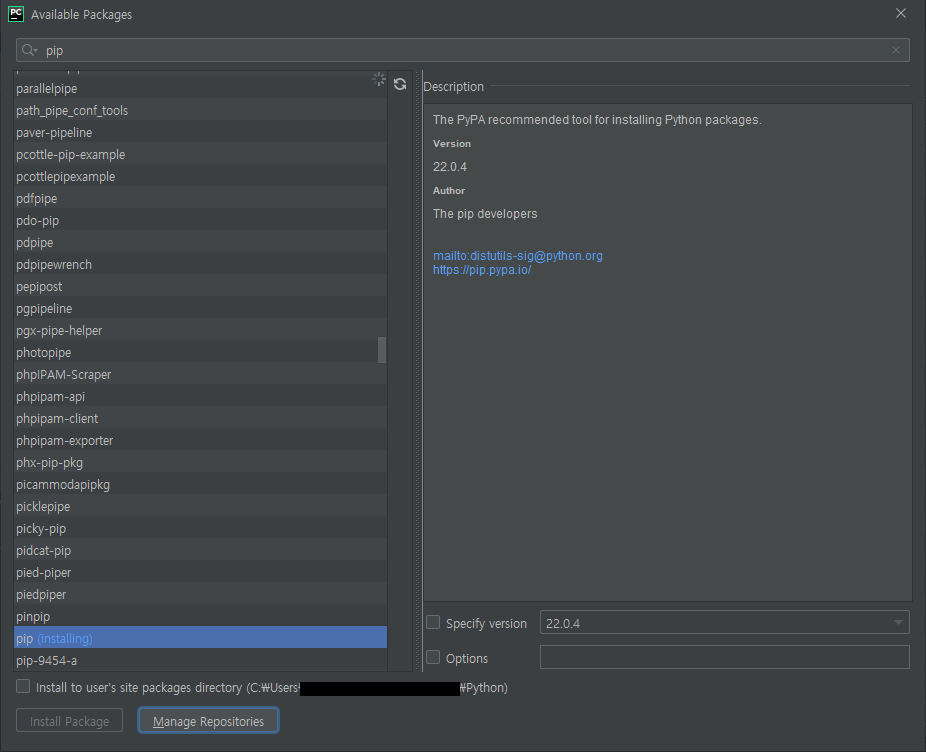The height and width of the screenshot is (752, 926).
Task: Select the paver-pipeline package
Action: [x=200, y=132]
